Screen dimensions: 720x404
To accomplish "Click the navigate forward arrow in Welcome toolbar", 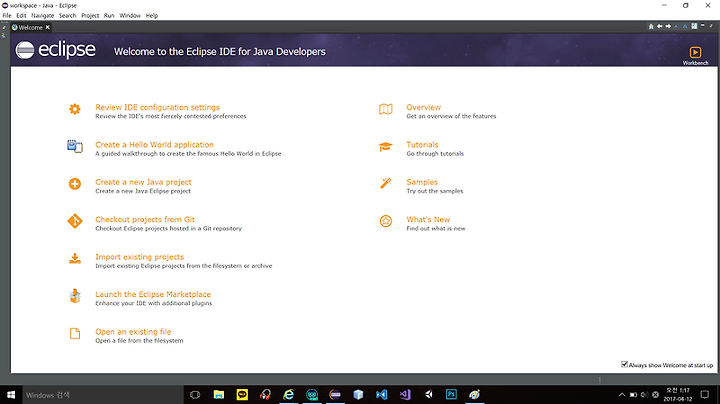I will [668, 27].
